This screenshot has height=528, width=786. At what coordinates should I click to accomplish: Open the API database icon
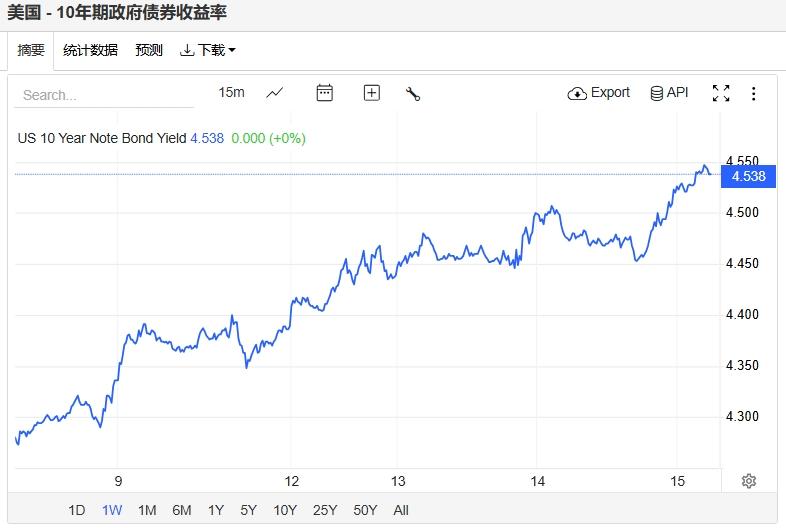coord(656,93)
